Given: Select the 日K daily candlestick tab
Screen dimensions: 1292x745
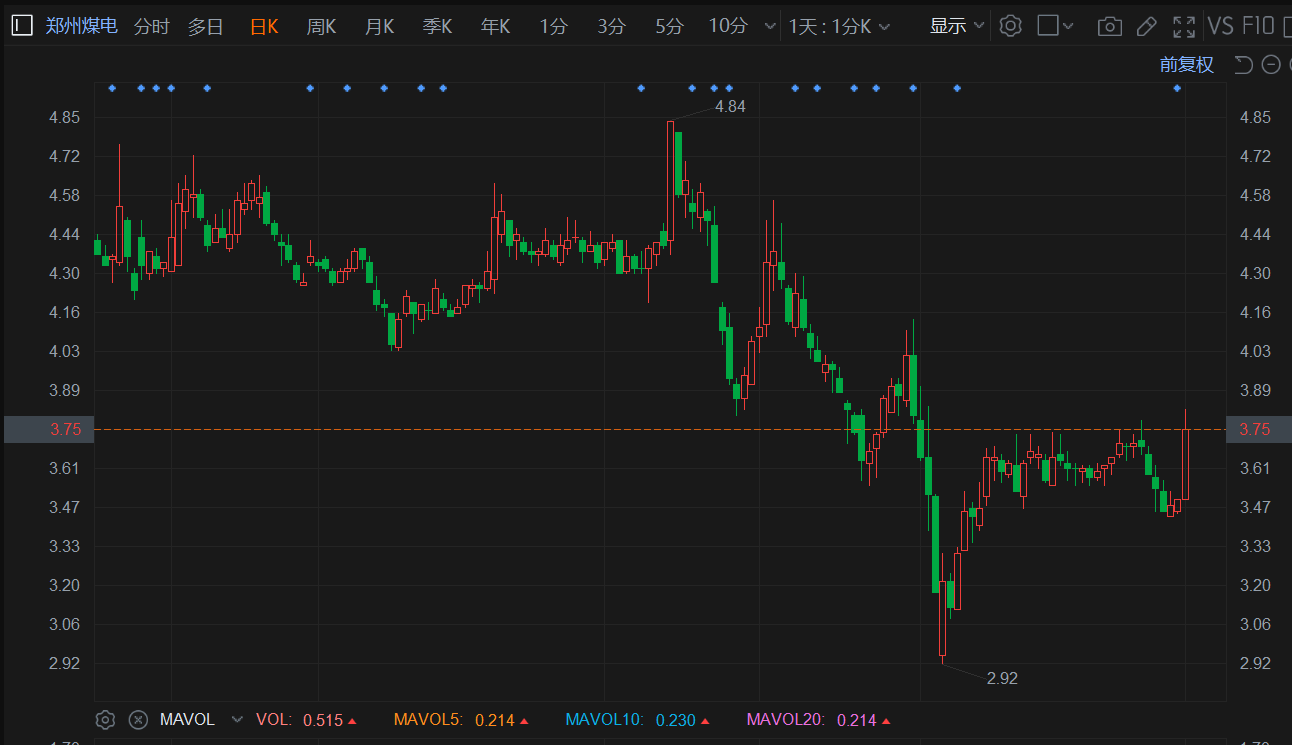Looking at the screenshot, I should pyautogui.click(x=264, y=26).
